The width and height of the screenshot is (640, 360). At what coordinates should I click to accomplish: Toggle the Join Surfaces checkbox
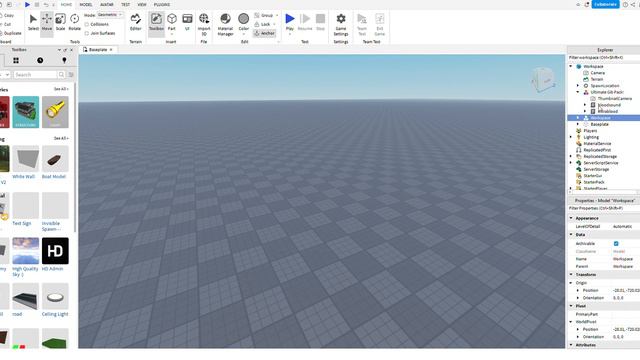pyautogui.click(x=87, y=33)
